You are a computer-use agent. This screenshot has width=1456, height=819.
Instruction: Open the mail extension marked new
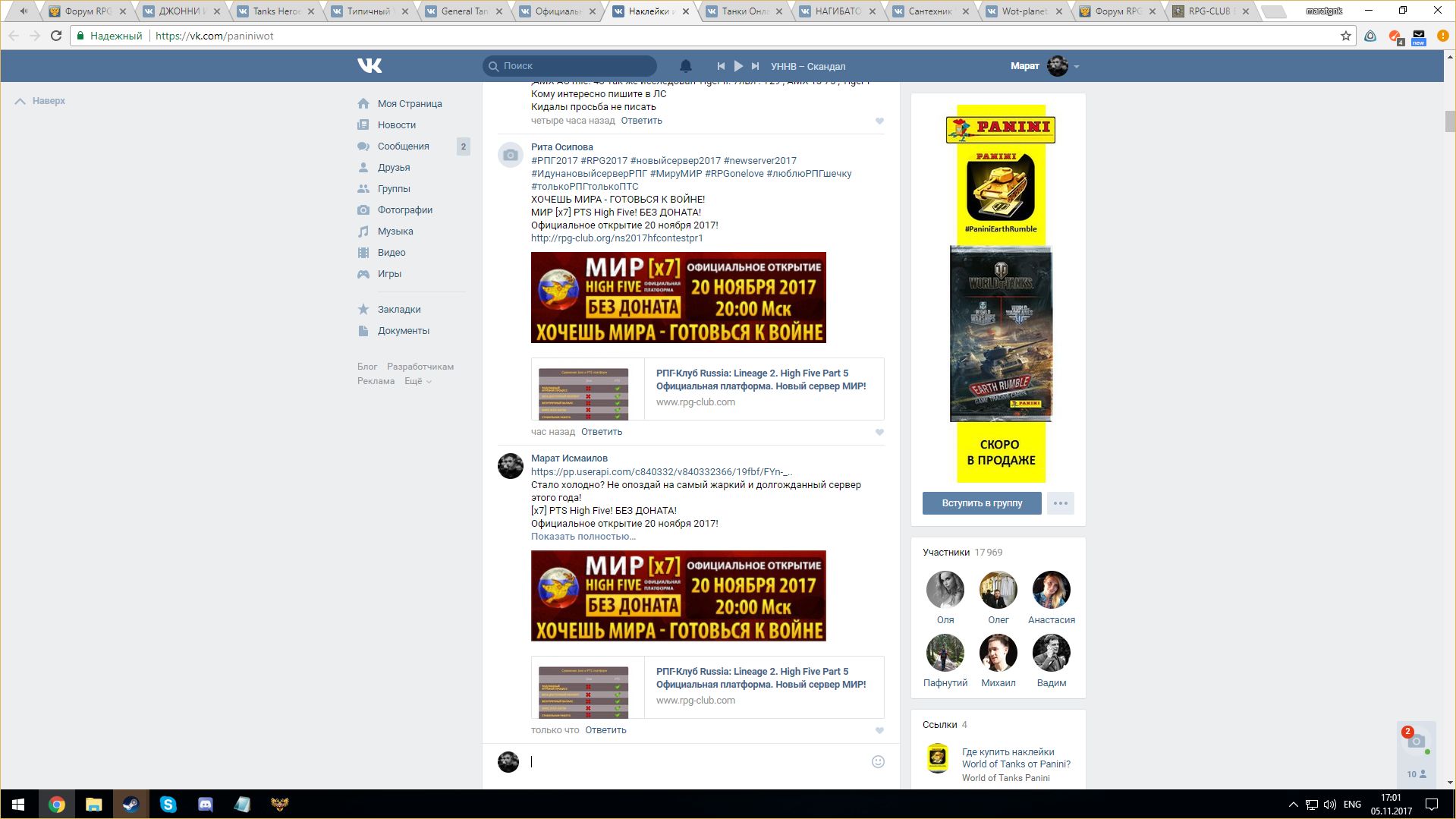pos(1418,36)
